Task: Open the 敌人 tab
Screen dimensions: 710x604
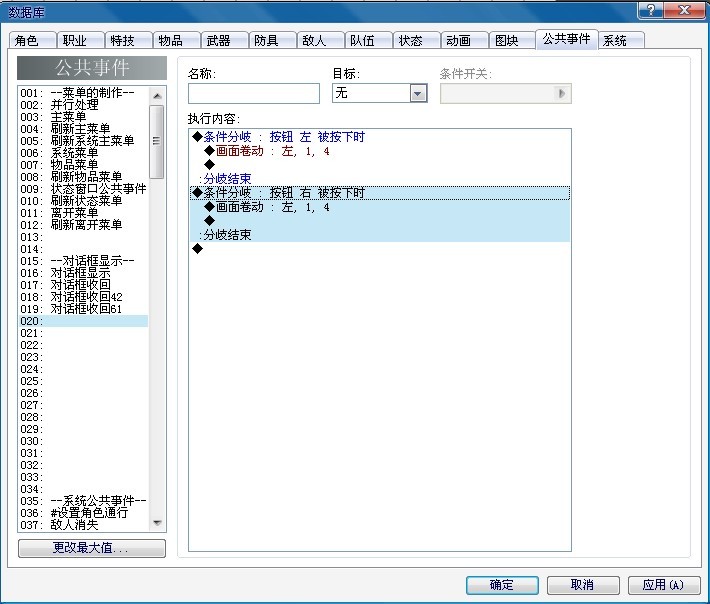Action: [x=320, y=40]
